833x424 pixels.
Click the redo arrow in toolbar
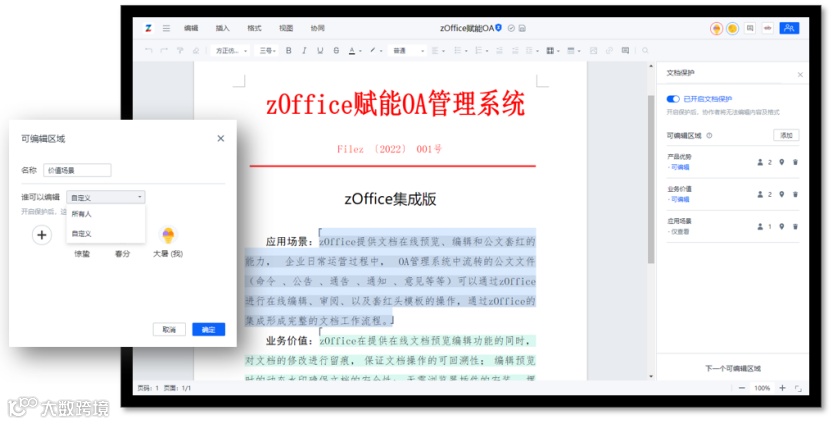[x=164, y=50]
